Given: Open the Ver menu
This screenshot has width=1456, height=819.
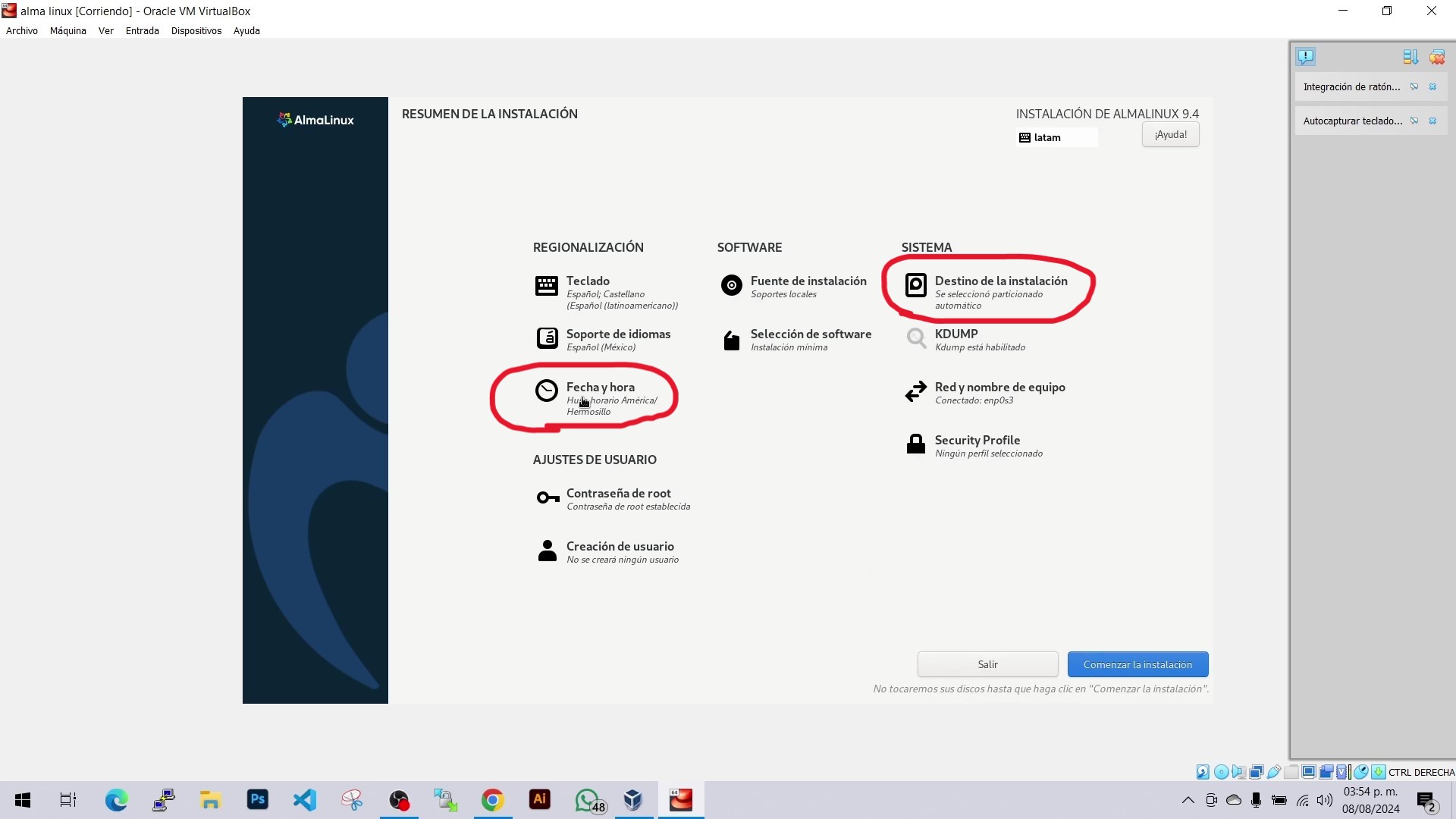Looking at the screenshot, I should click(x=106, y=31).
